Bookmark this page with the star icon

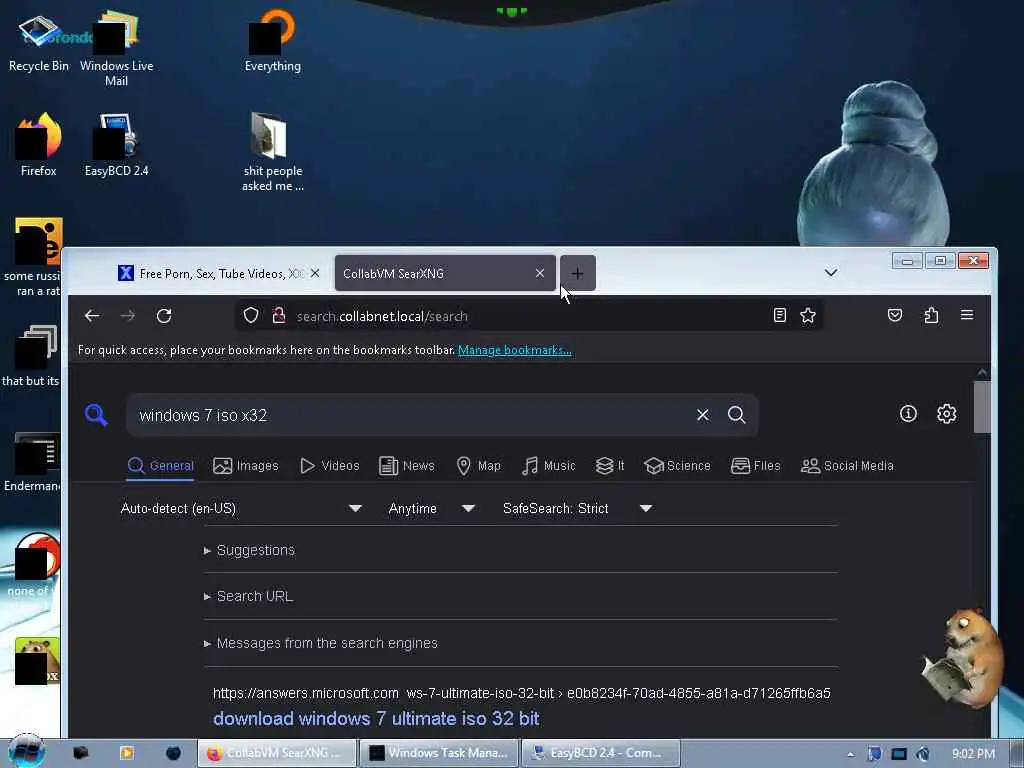click(x=808, y=315)
